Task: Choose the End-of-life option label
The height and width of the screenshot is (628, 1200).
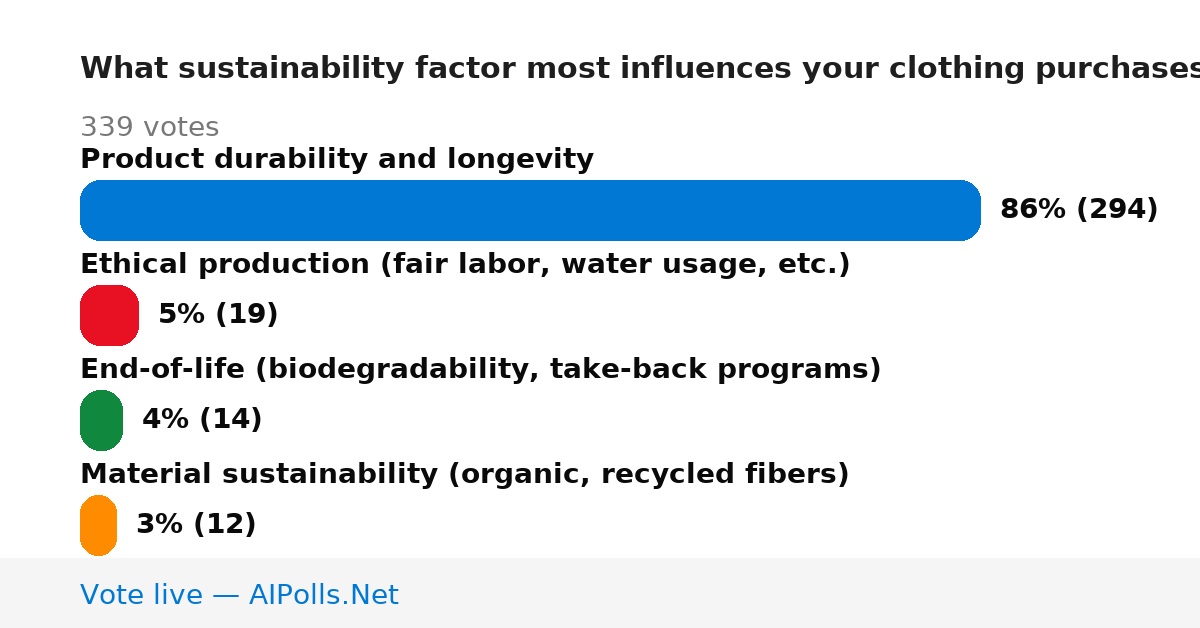Action: (480, 370)
